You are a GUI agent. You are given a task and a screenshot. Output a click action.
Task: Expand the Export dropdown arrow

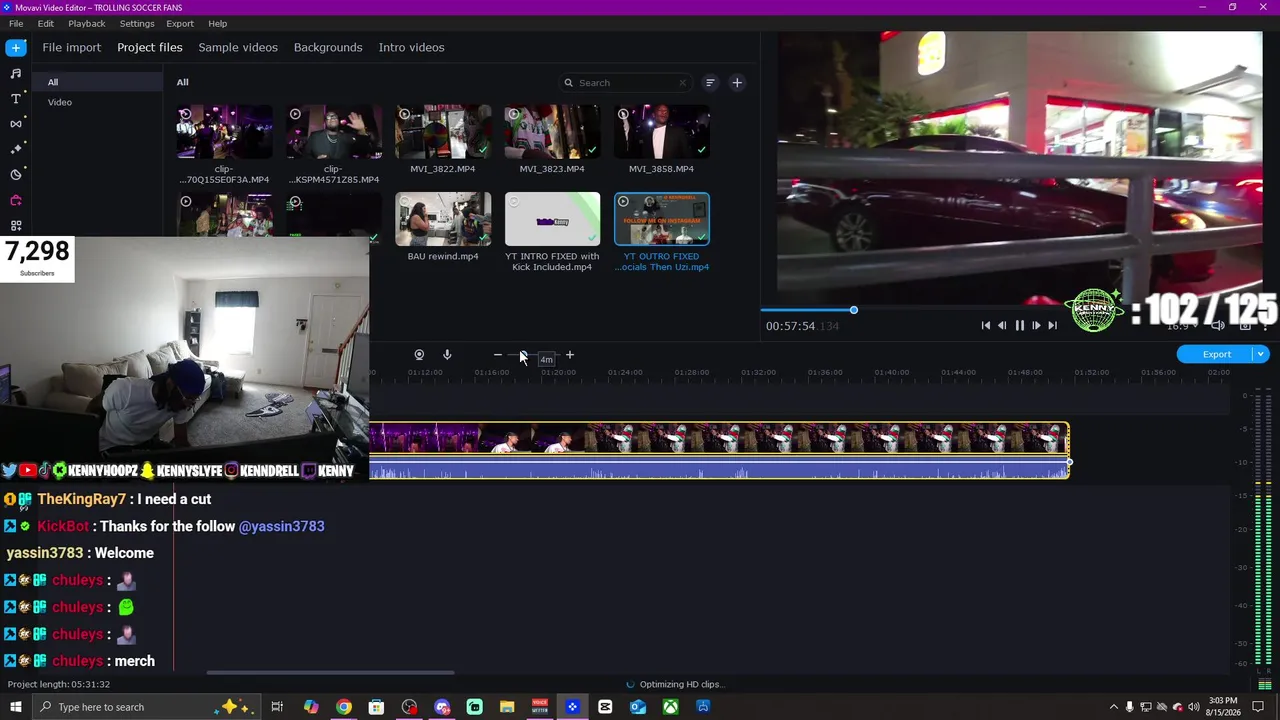click(x=1261, y=354)
